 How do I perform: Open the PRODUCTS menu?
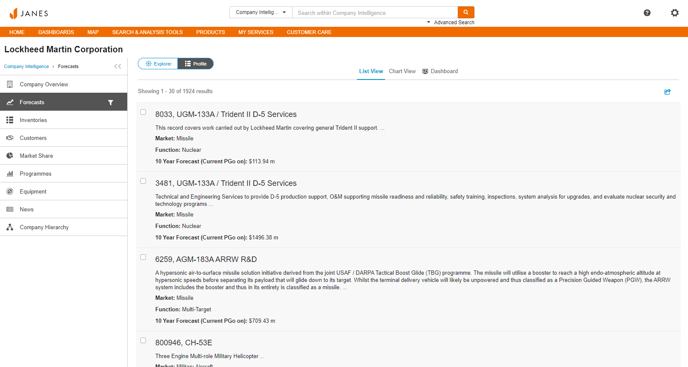(210, 32)
